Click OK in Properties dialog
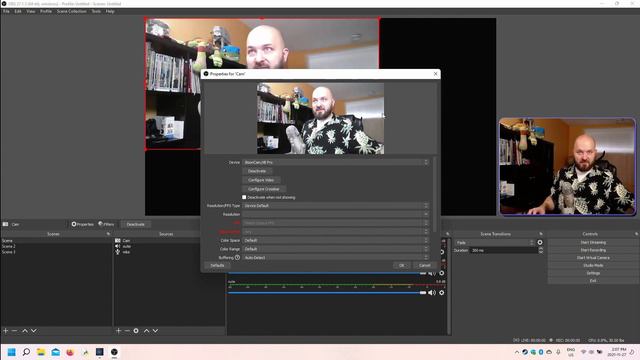The width and height of the screenshot is (640, 360). tap(402, 266)
